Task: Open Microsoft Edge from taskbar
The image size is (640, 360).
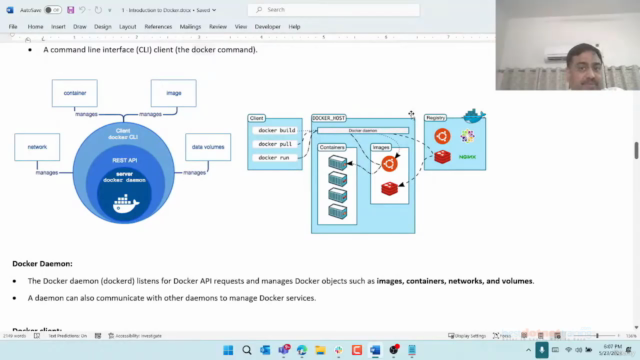Action: (302, 350)
